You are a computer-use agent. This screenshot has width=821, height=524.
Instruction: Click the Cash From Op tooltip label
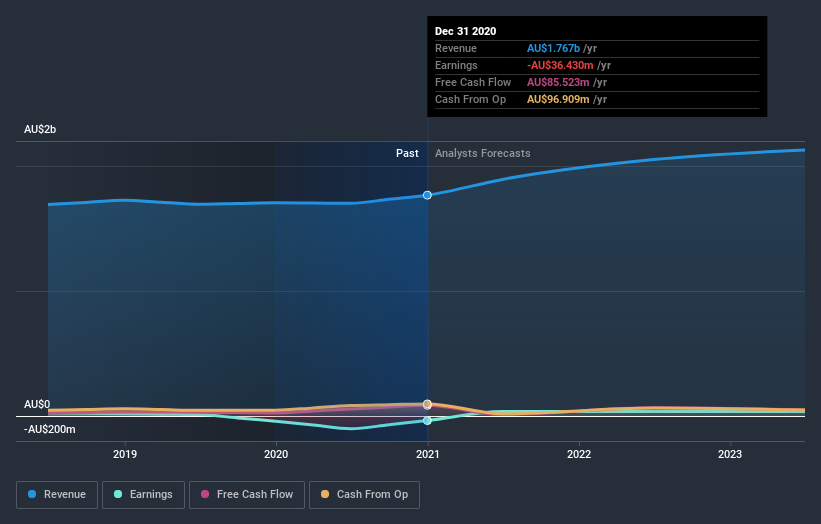[470, 99]
